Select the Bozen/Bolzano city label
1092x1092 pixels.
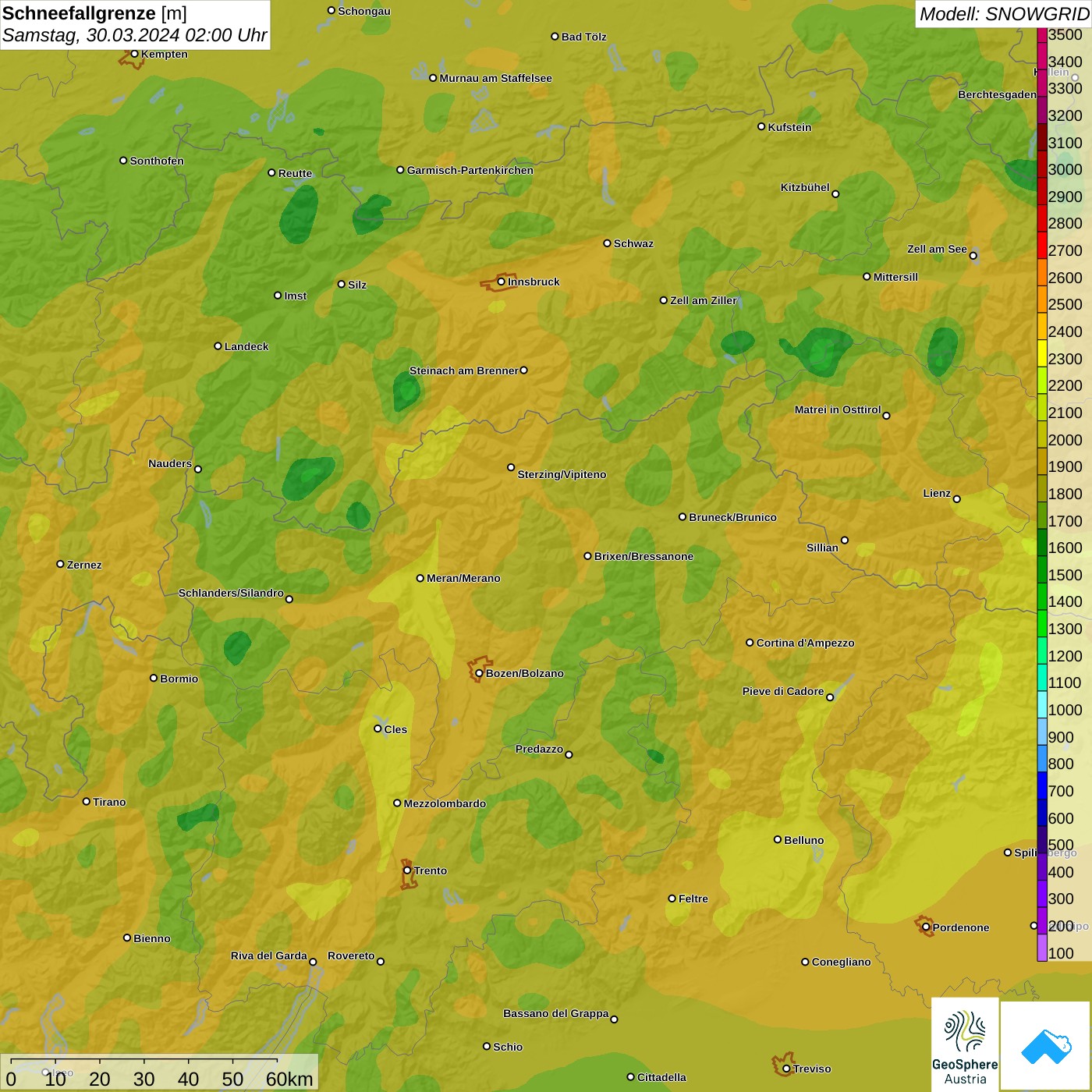[x=524, y=673]
